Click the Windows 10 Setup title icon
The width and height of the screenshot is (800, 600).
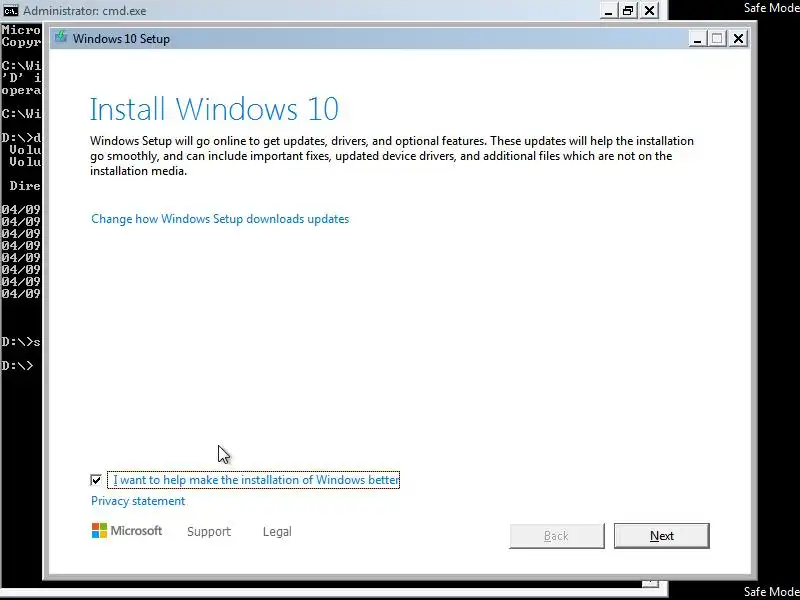(x=61, y=37)
